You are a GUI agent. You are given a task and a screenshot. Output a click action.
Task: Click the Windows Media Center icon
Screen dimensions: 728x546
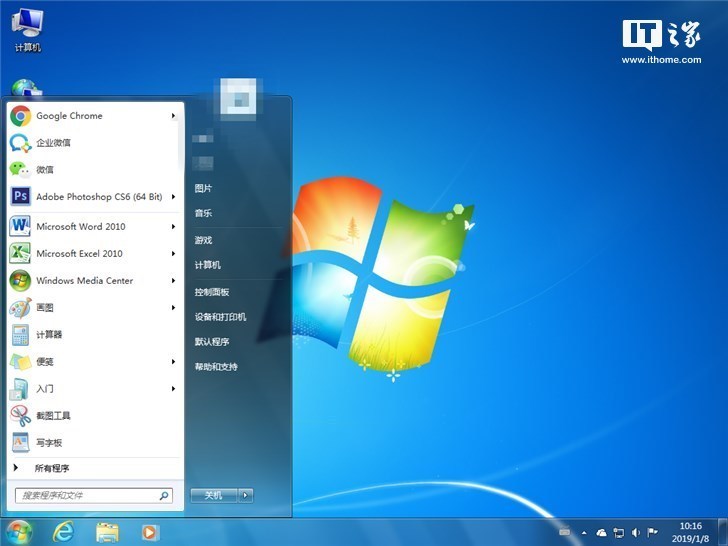coord(20,280)
